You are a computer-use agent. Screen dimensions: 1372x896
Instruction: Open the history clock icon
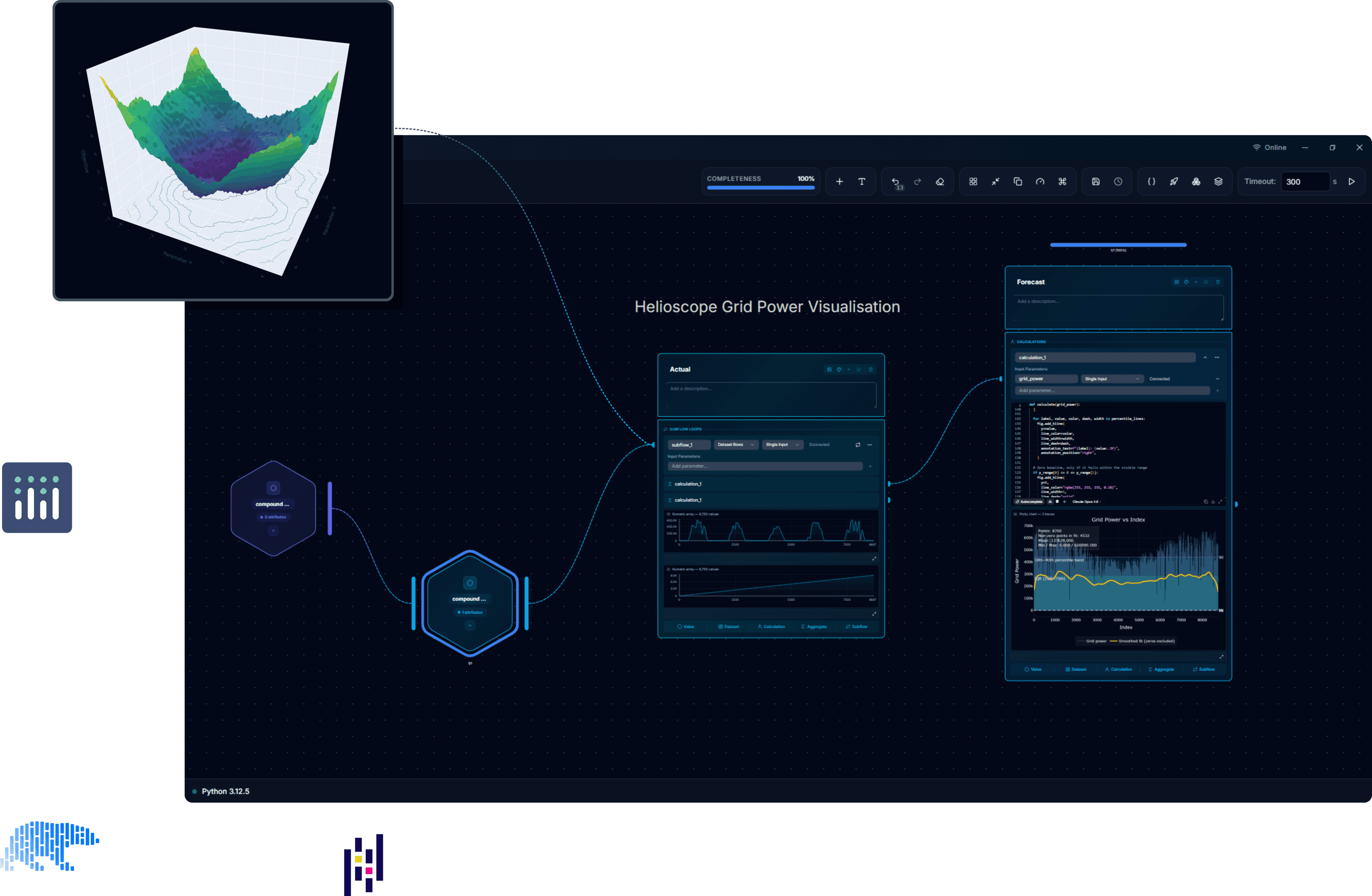[1118, 182]
